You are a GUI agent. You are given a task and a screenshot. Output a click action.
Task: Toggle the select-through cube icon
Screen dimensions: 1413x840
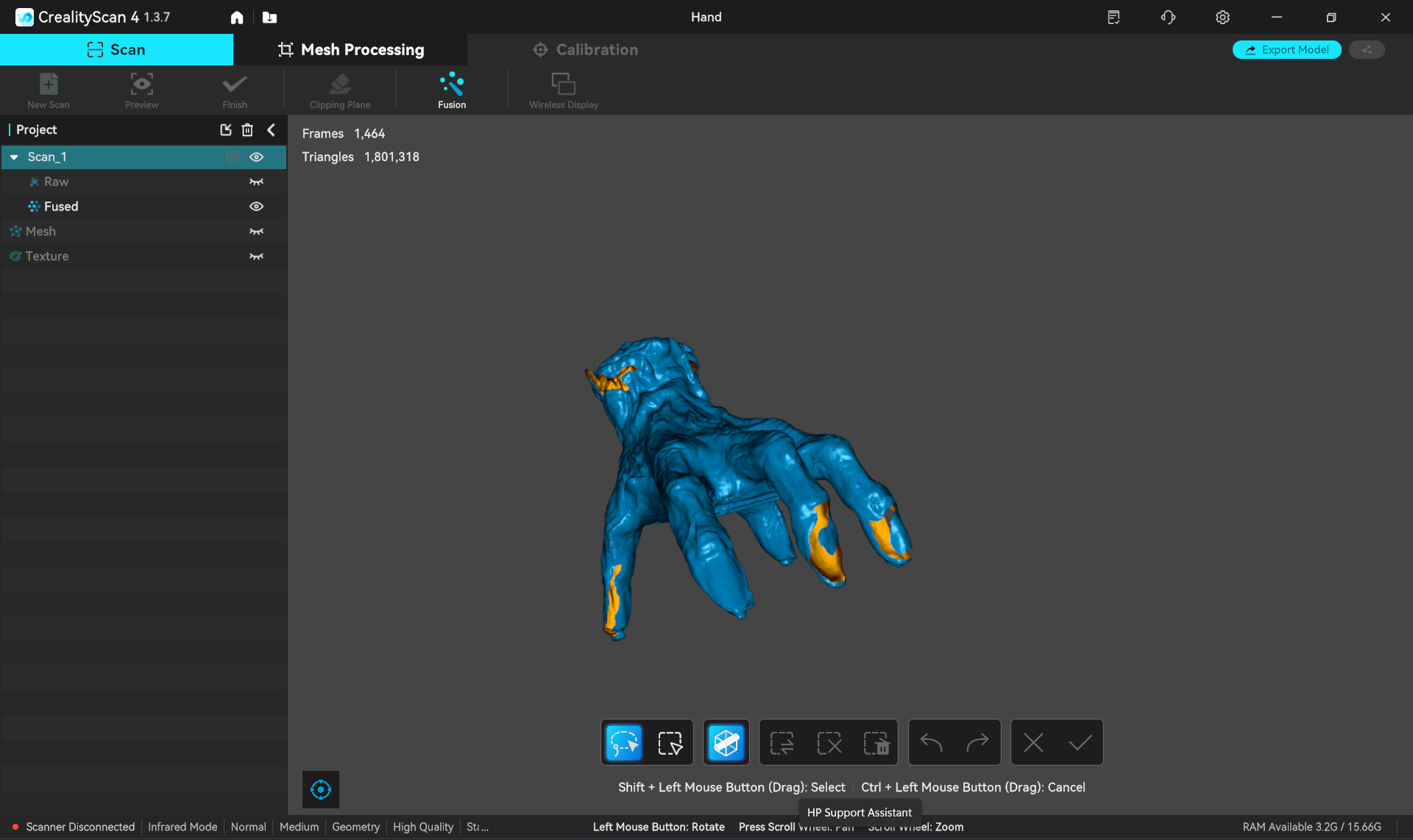pos(726,743)
